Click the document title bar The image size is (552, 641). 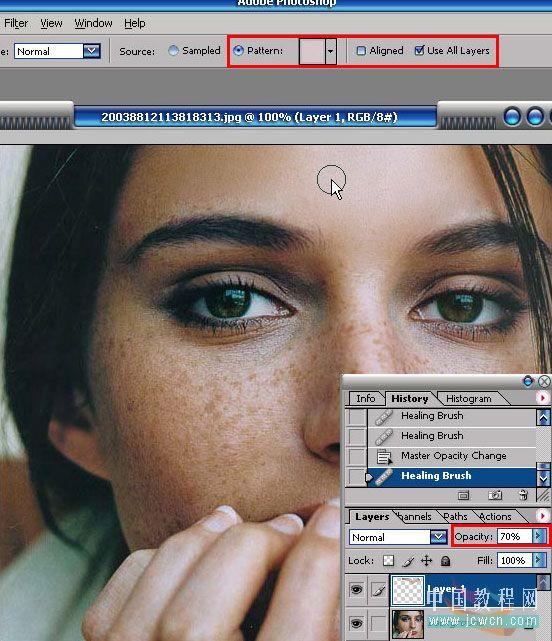256,117
